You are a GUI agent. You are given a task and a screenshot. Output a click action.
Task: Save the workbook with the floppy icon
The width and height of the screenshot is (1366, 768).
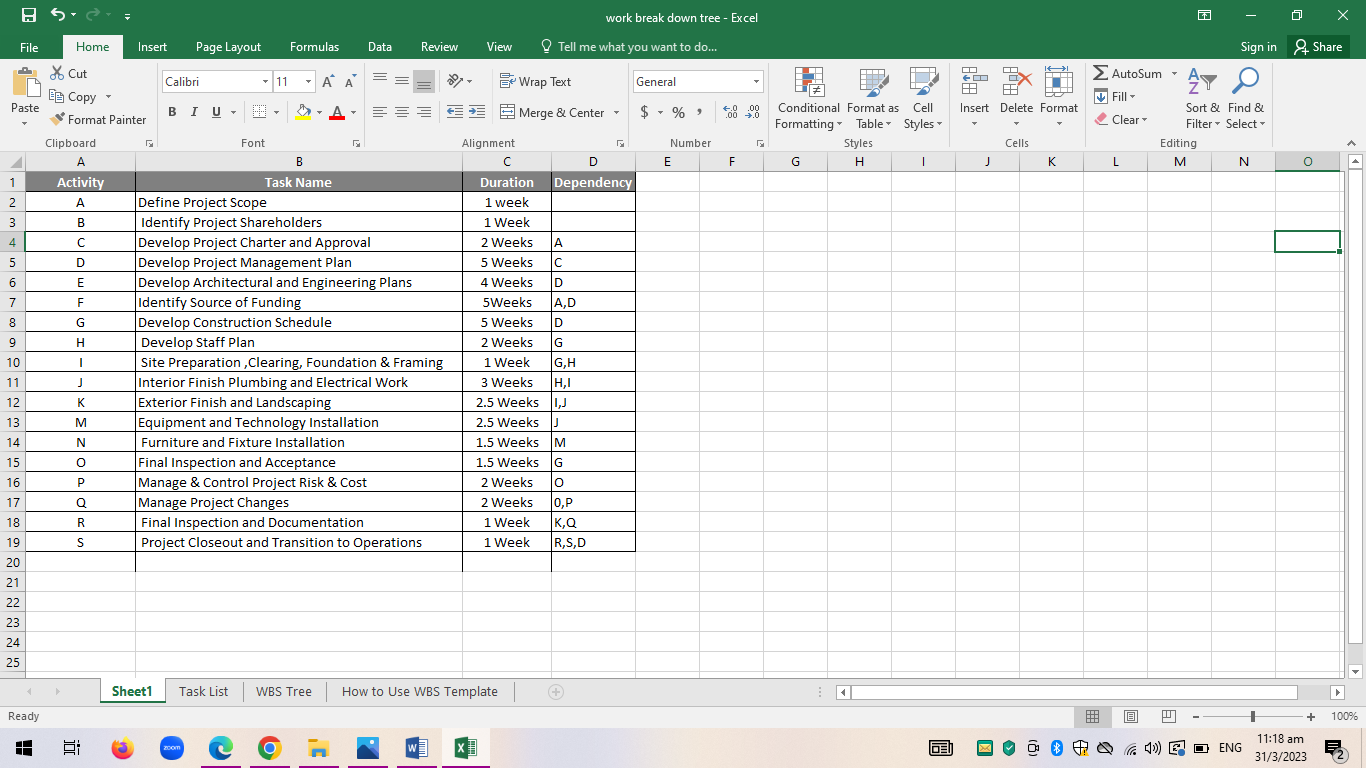point(29,16)
